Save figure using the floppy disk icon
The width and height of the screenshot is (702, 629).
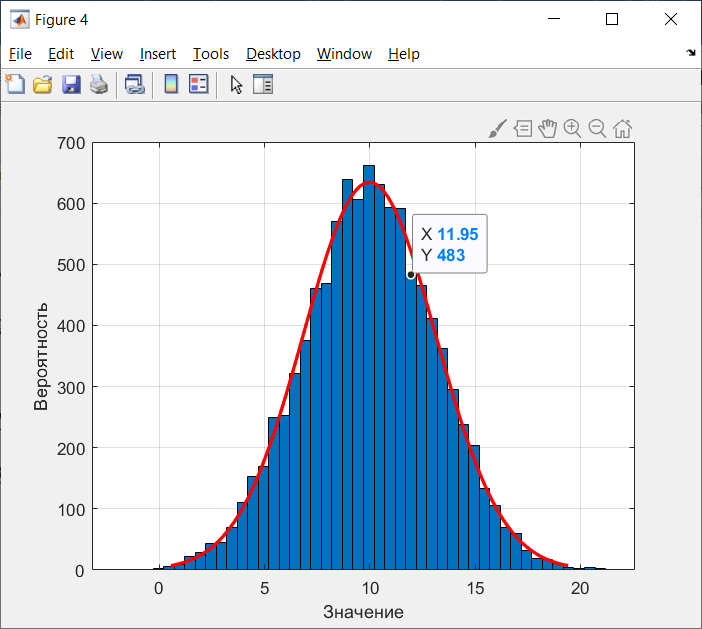click(71, 84)
